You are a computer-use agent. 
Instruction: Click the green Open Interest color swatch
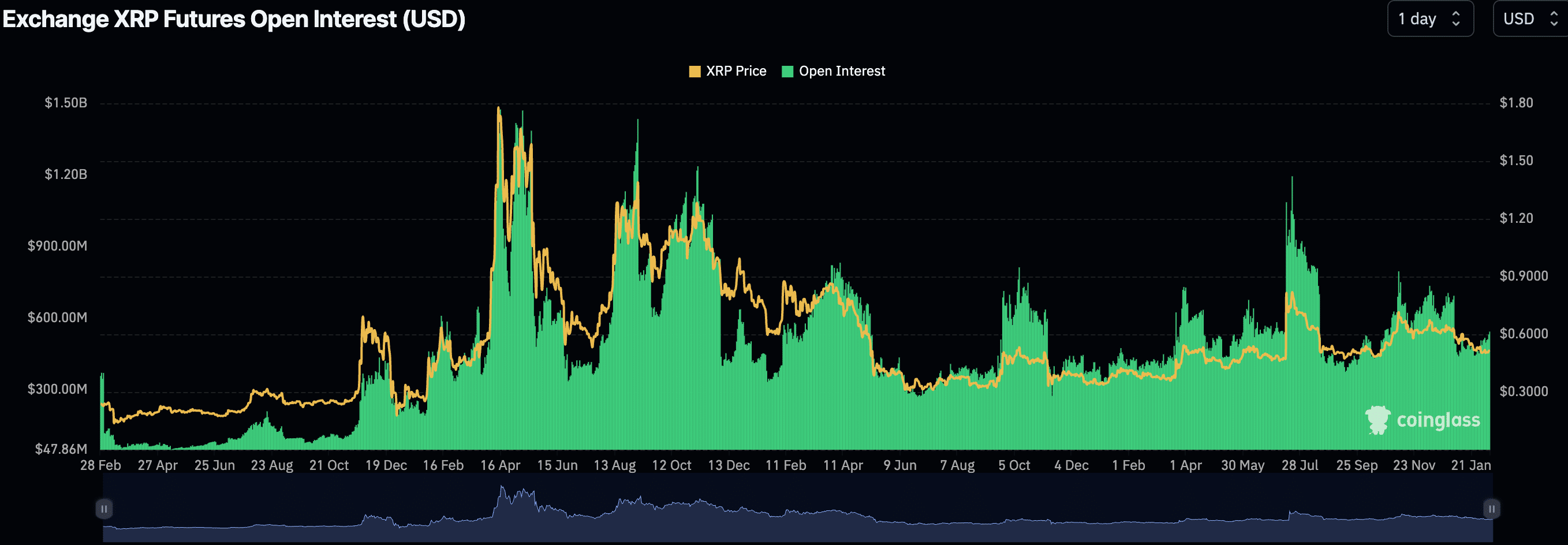click(x=787, y=72)
